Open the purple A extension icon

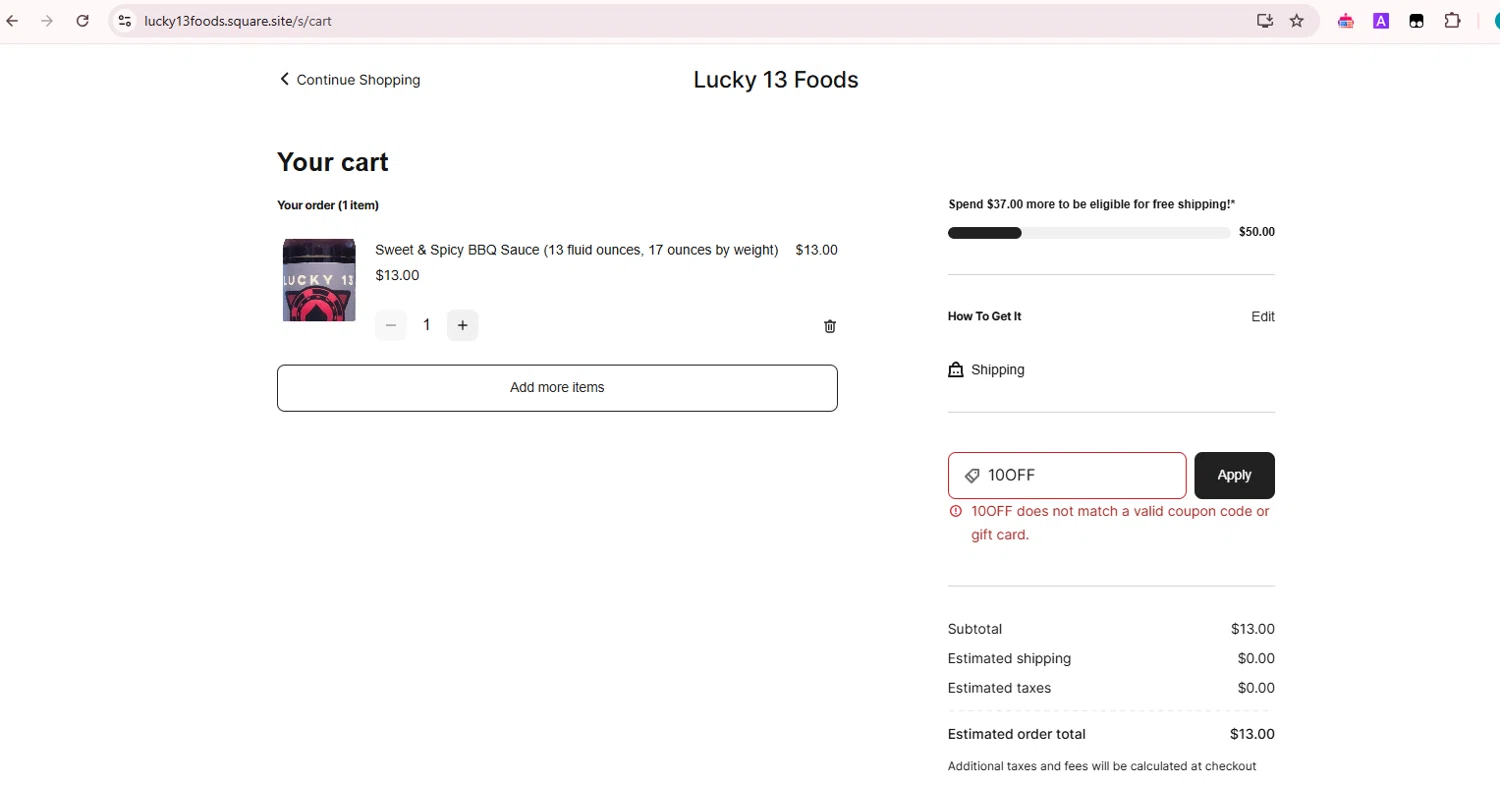coord(1381,20)
